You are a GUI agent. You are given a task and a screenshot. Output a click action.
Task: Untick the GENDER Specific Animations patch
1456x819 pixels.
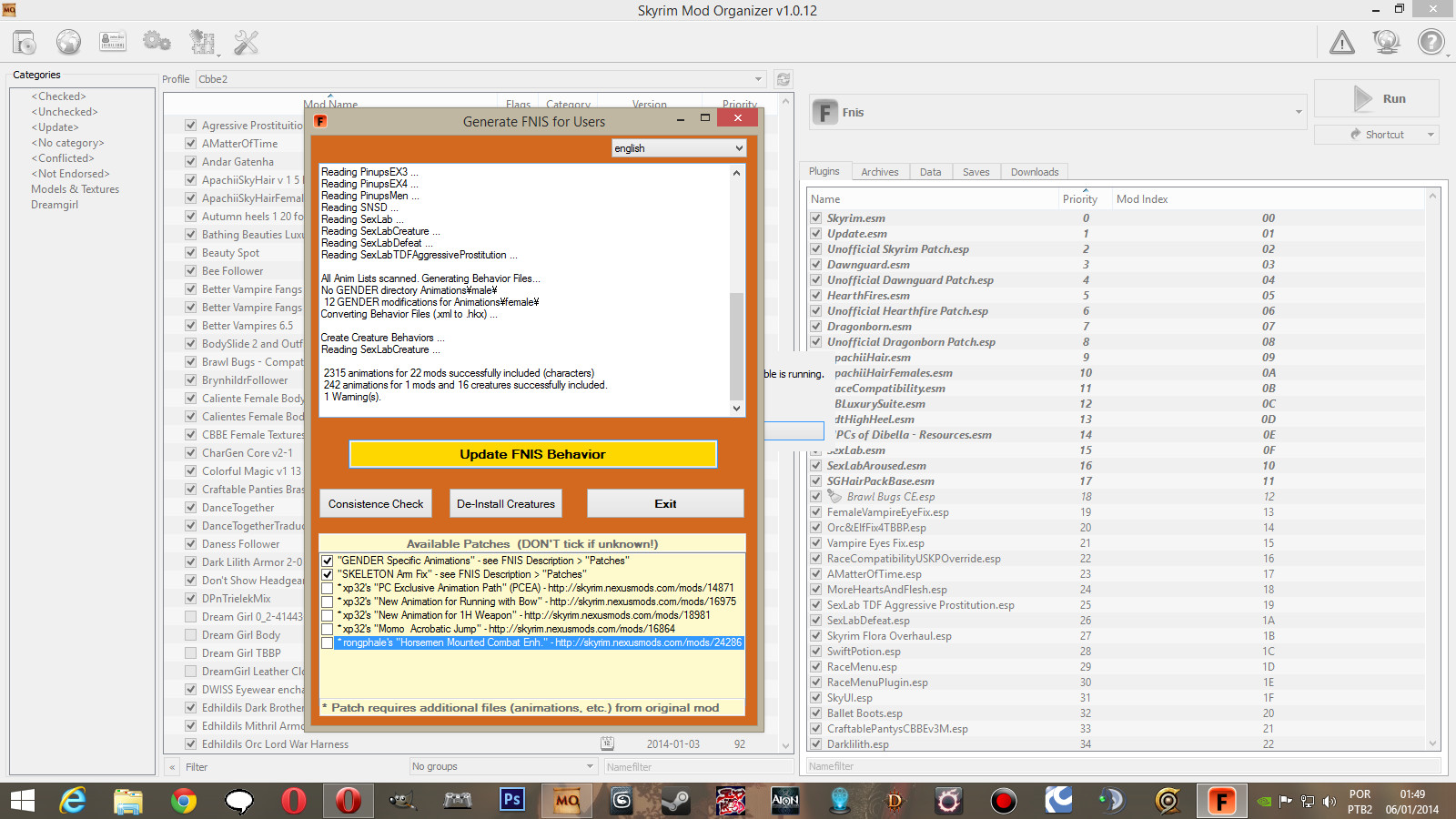(328, 561)
